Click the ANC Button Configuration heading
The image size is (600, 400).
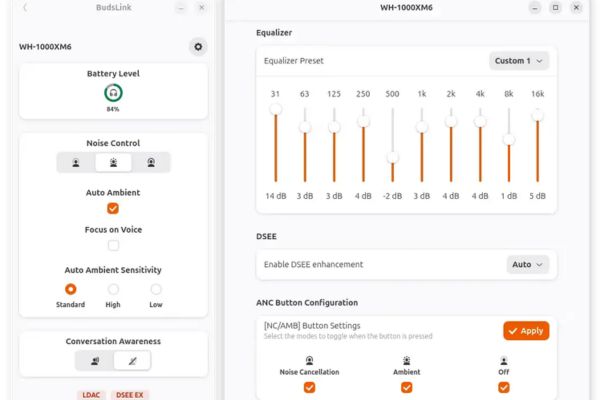click(307, 302)
